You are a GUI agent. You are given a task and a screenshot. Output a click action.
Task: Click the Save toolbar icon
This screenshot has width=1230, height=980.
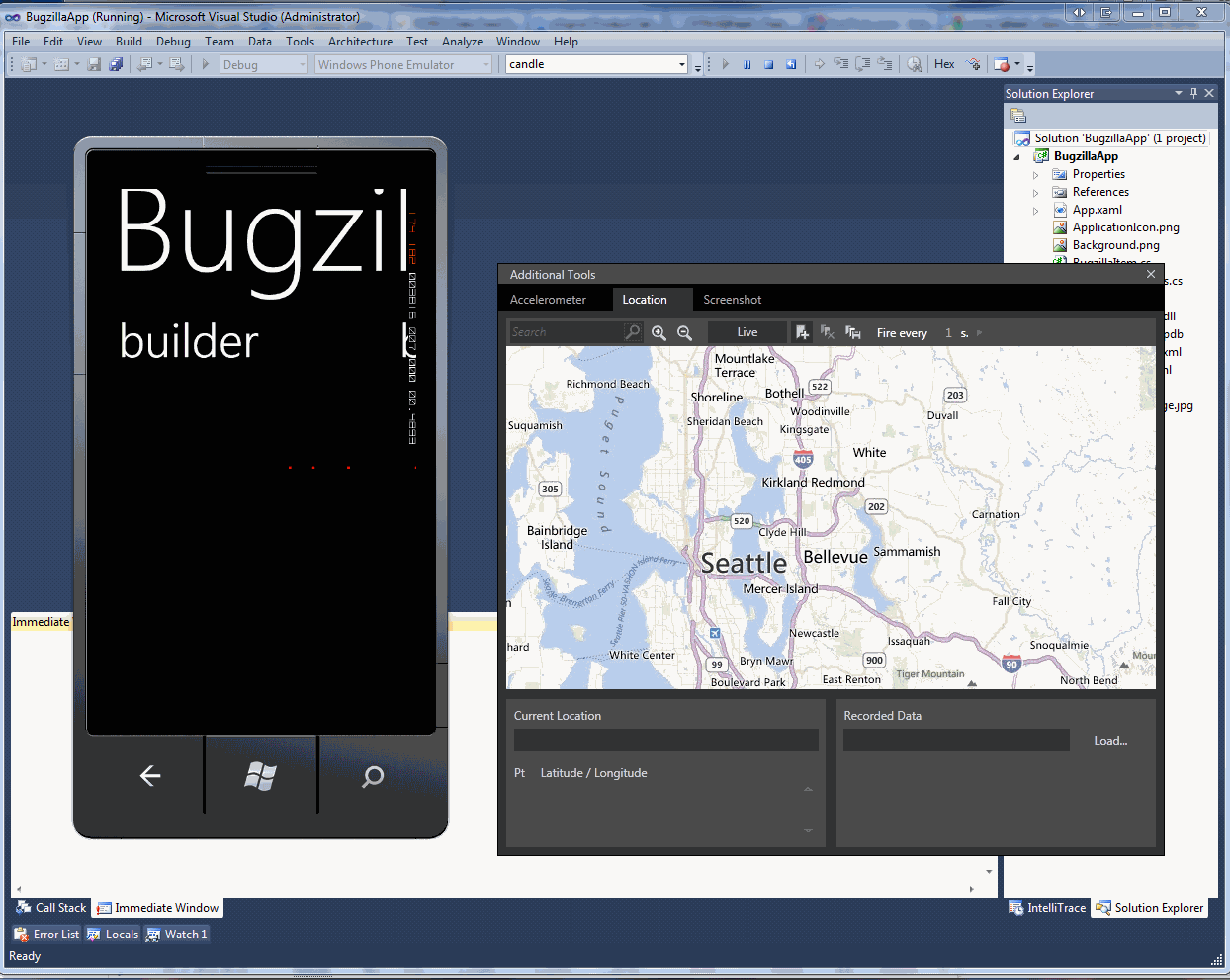[x=94, y=64]
